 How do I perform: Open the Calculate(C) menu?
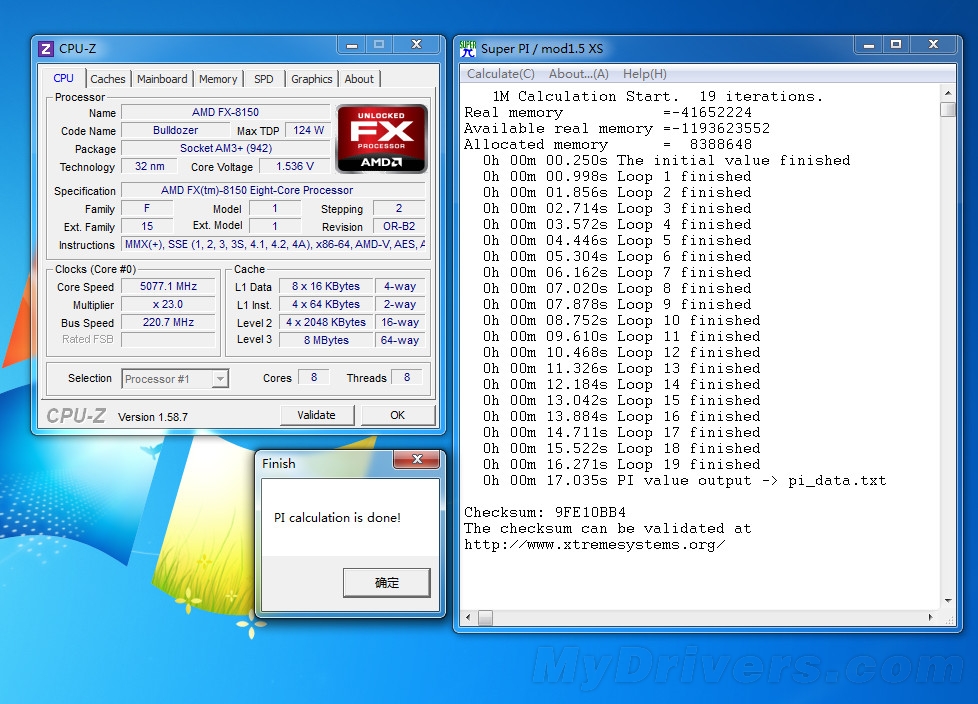pos(501,74)
